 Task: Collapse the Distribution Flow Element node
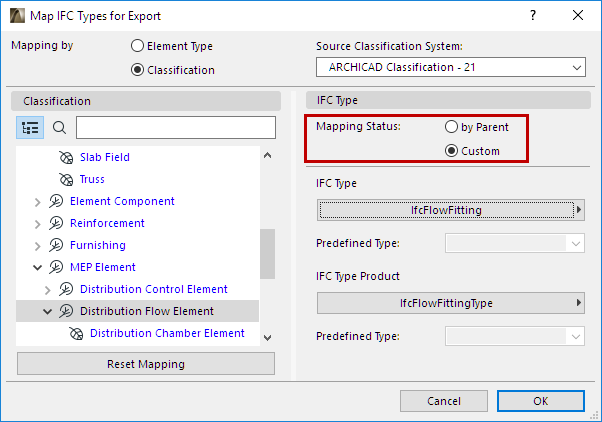[x=48, y=311]
